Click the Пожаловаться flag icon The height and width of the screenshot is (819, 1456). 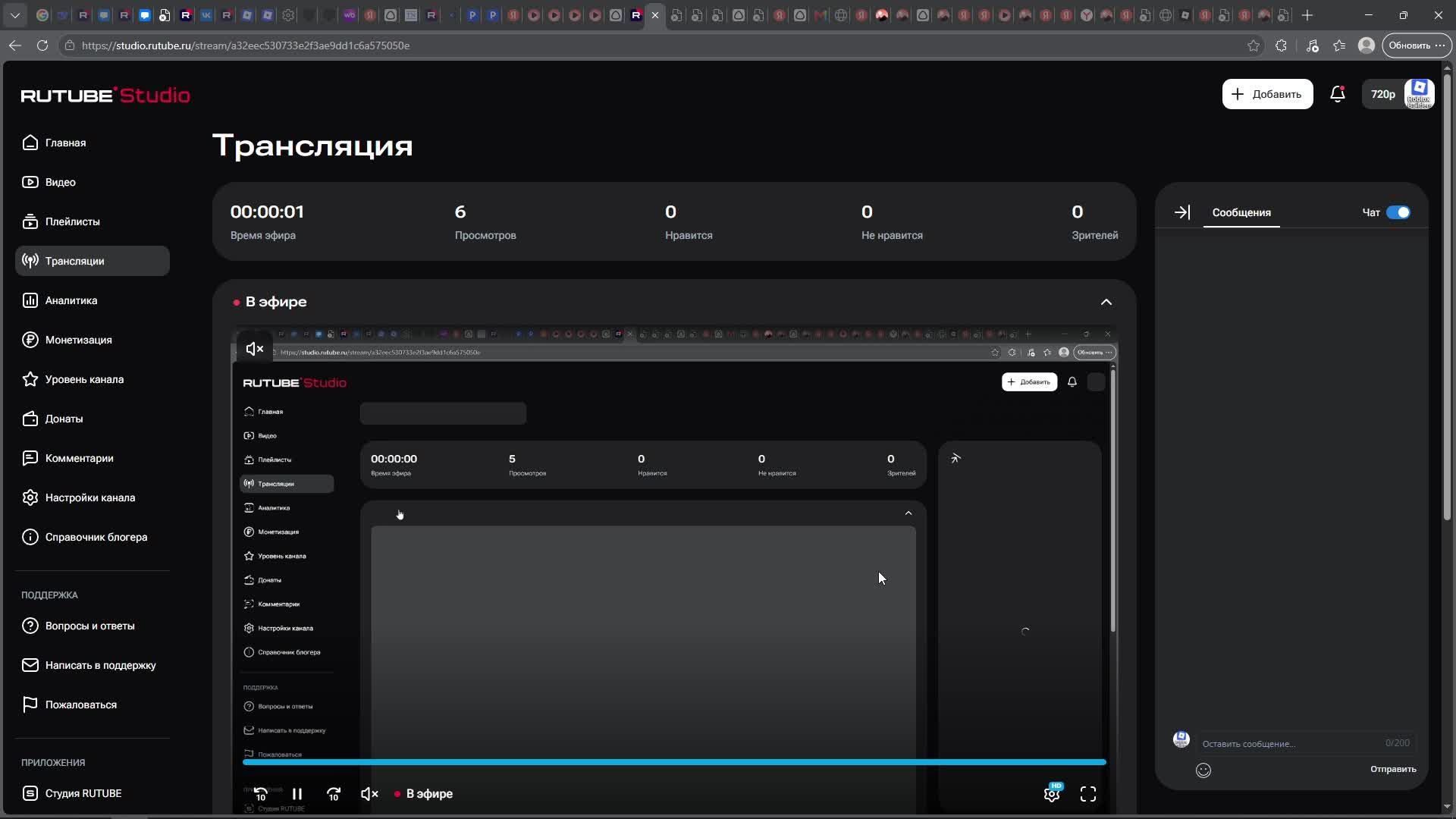pyautogui.click(x=30, y=704)
